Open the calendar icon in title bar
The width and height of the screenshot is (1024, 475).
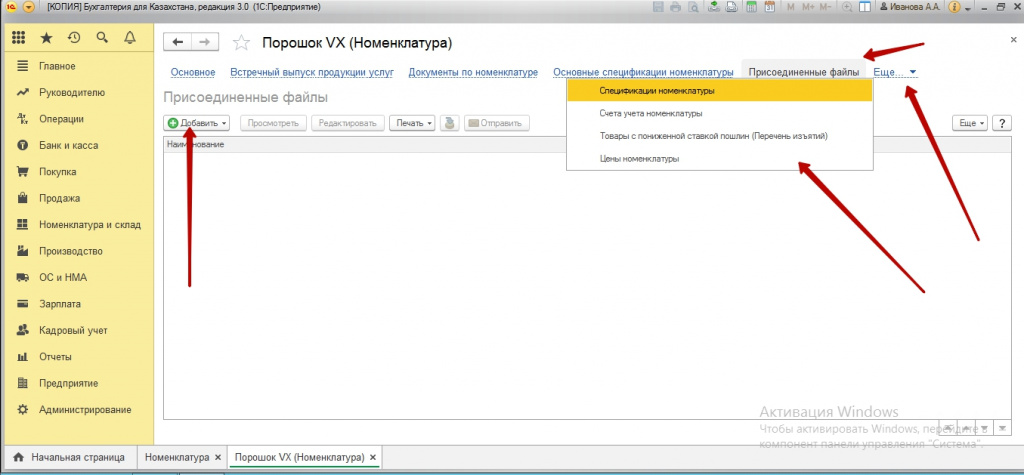click(769, 7)
